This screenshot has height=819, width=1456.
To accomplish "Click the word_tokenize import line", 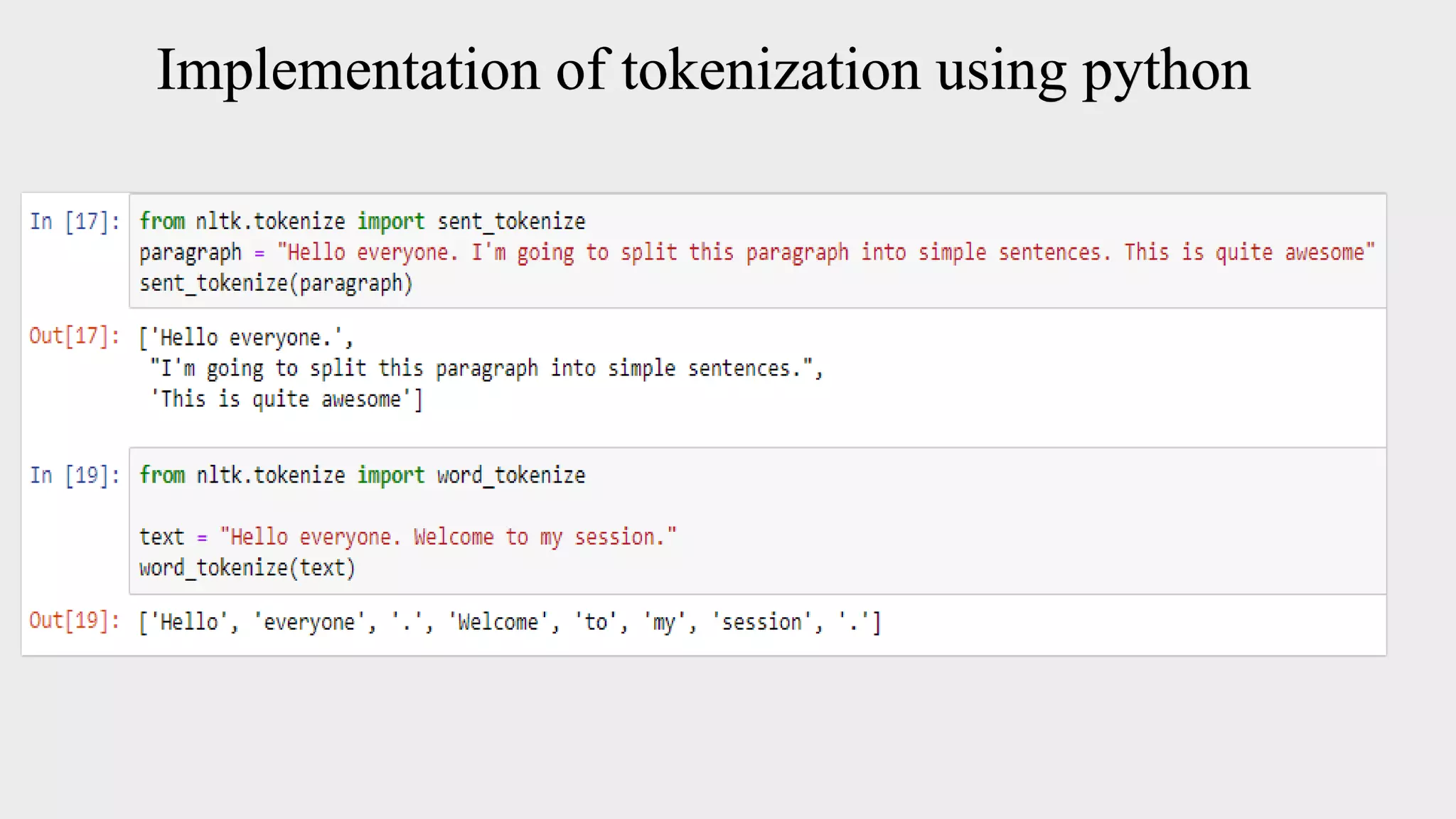I will click(x=362, y=475).
